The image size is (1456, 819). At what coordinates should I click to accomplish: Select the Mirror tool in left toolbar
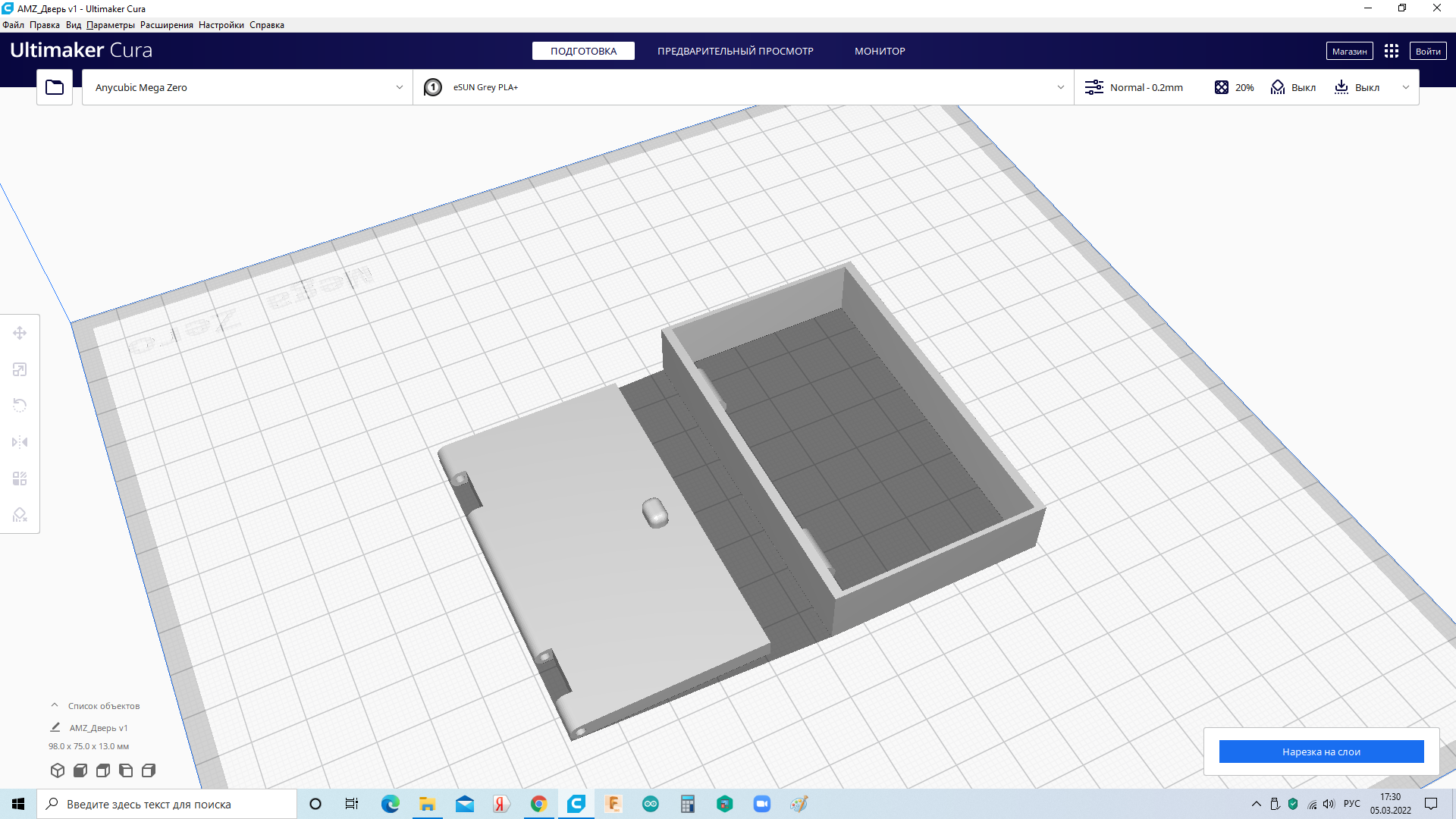(20, 442)
